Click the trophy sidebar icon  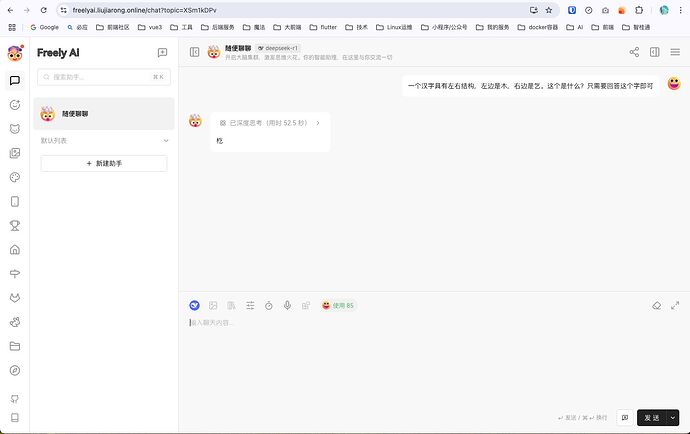(x=15, y=226)
